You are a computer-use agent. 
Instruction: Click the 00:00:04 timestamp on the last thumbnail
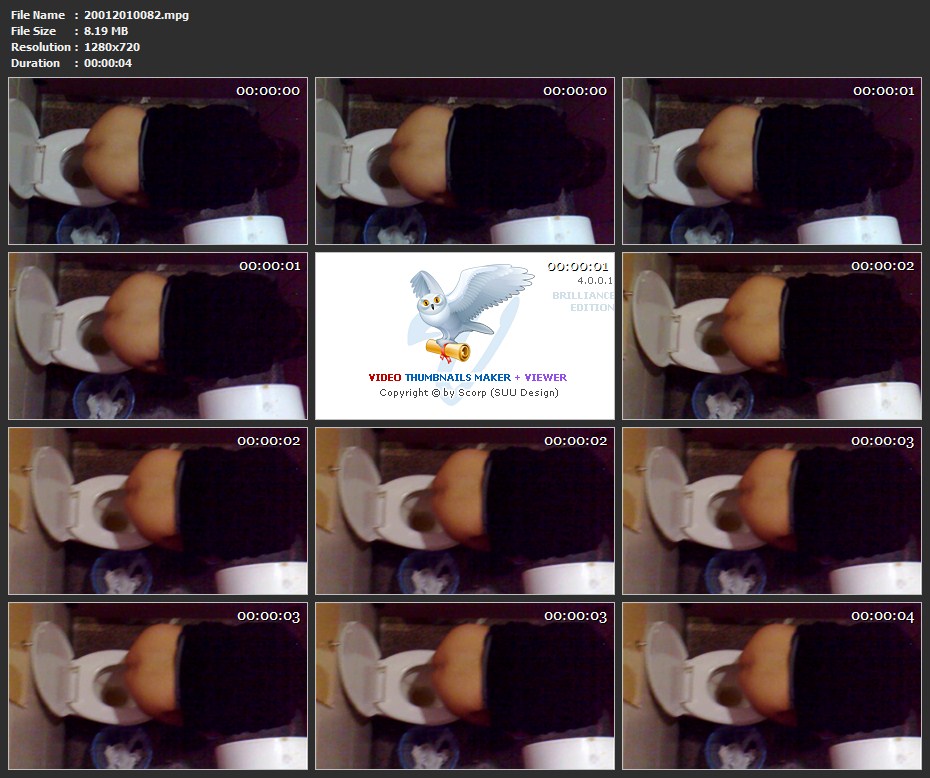click(882, 617)
